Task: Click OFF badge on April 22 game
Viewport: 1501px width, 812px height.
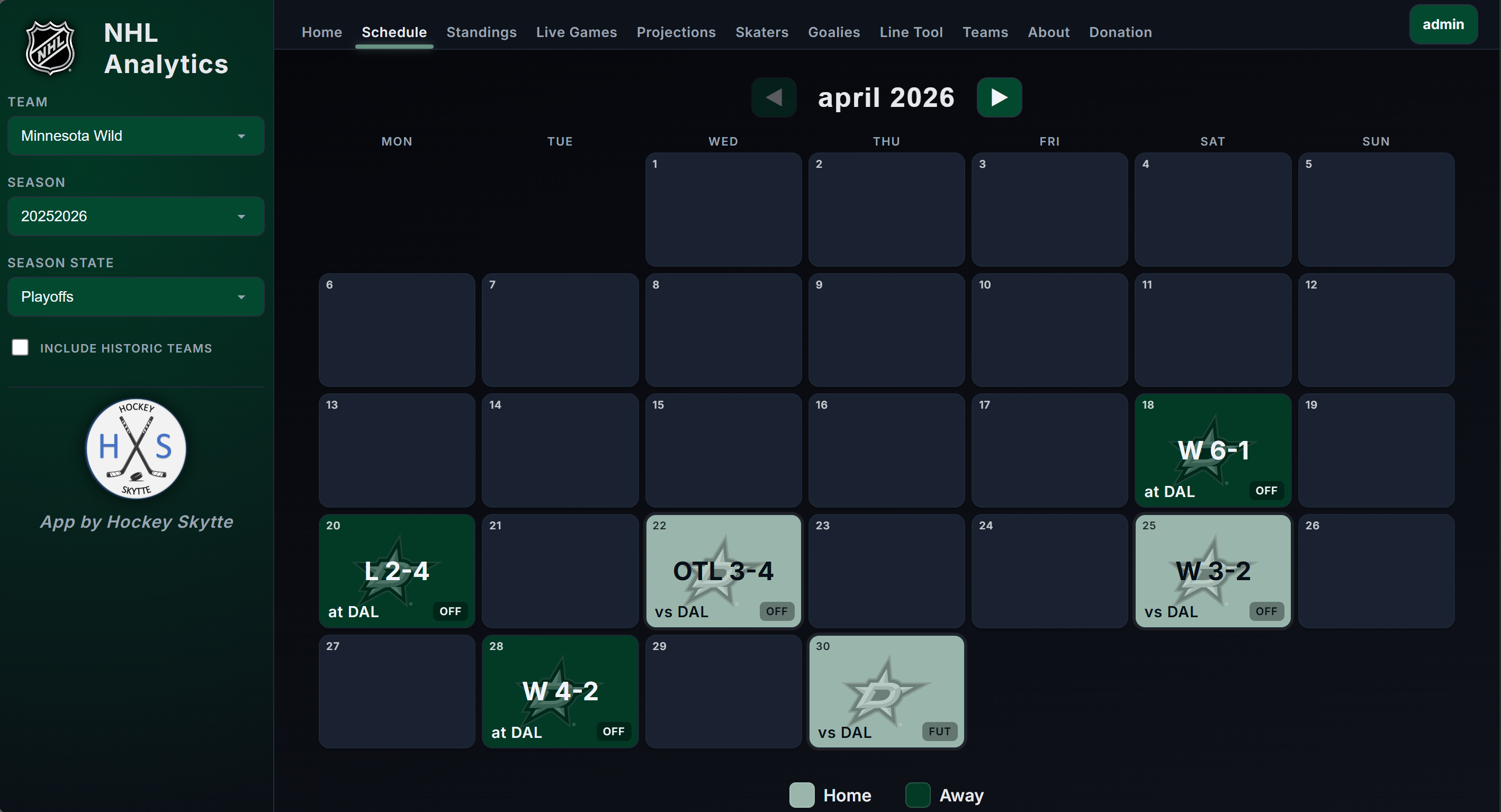Action: (x=776, y=611)
